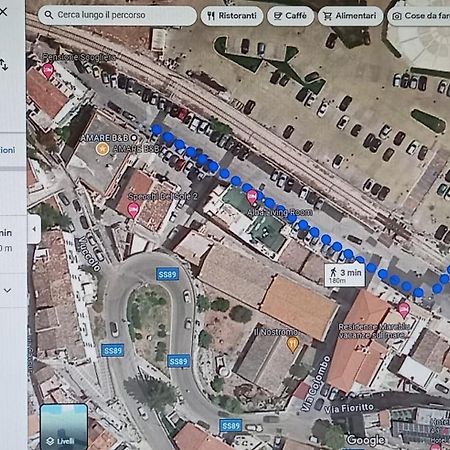
Task: Focus the Cerca lungo il percorso field
Action: click(118, 15)
